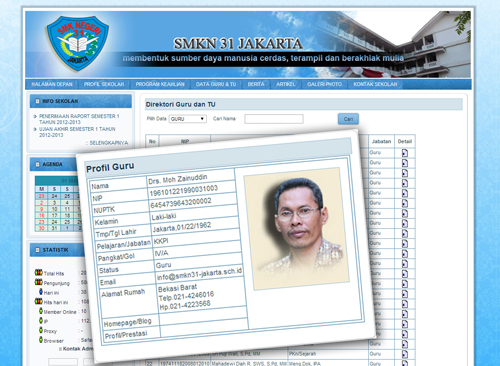Open the detail icon in the PKn/Sejarah row
500x366 pixels.
click(405, 354)
